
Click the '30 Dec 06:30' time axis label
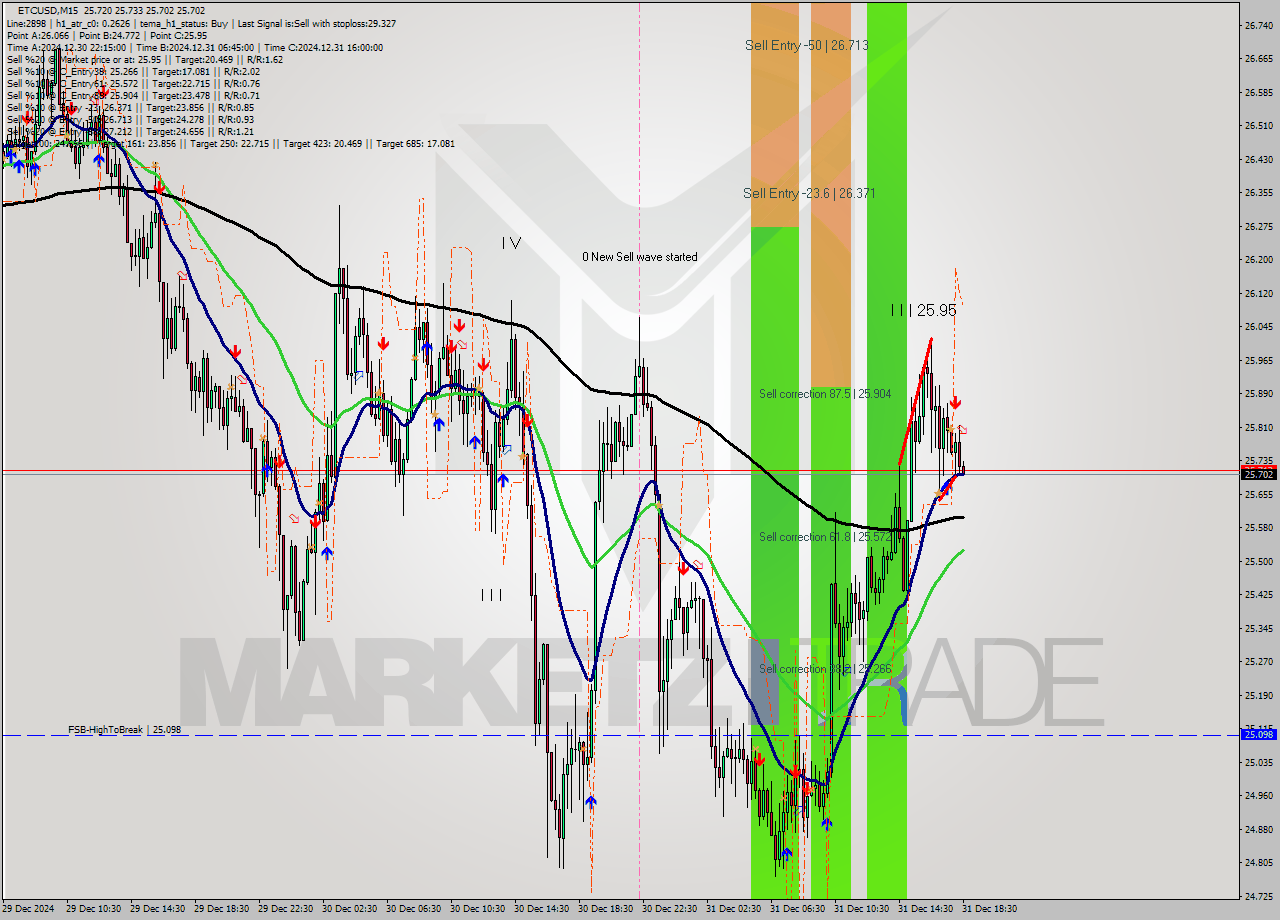pos(413,909)
